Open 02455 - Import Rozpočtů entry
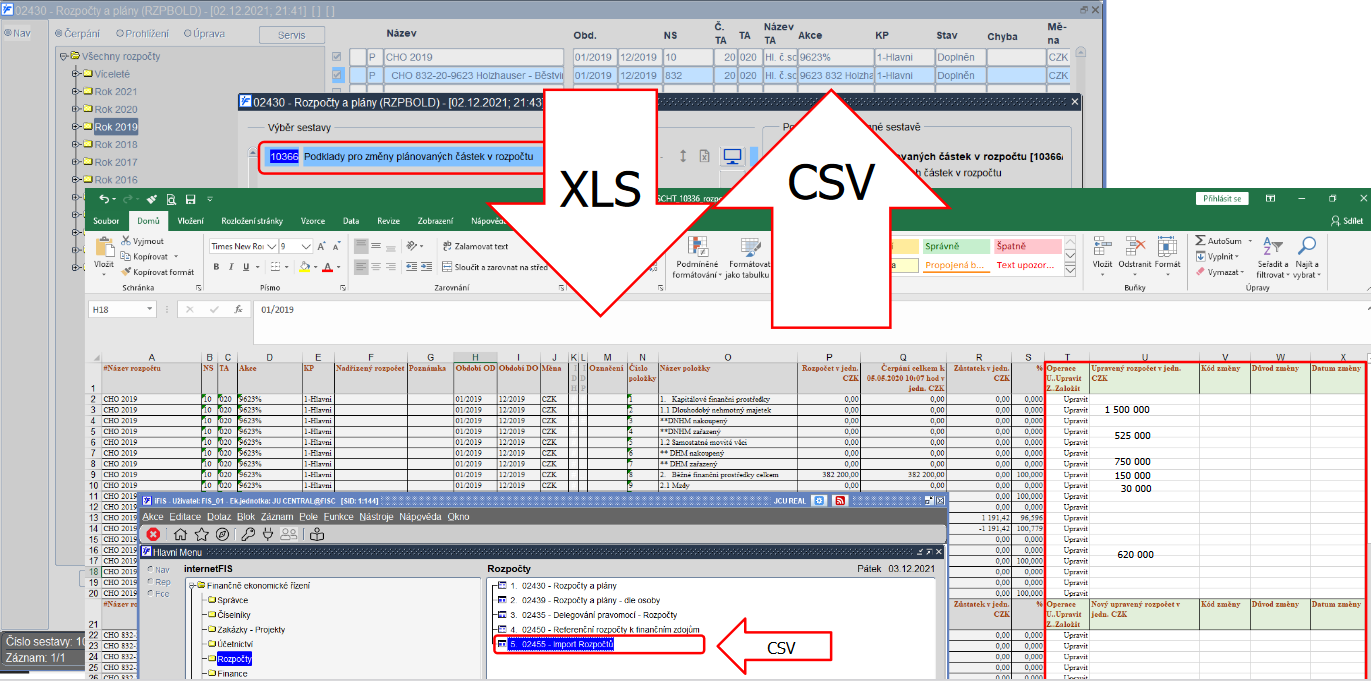1371x681 pixels. (561, 644)
